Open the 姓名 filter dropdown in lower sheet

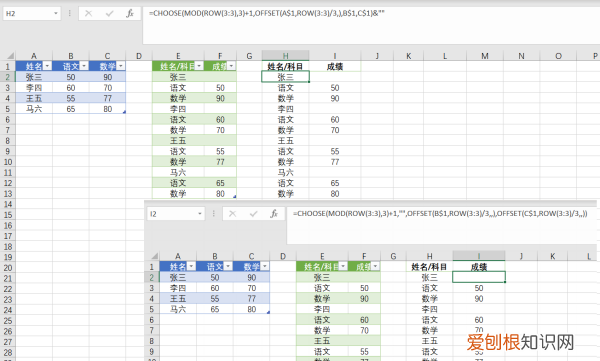191,266
